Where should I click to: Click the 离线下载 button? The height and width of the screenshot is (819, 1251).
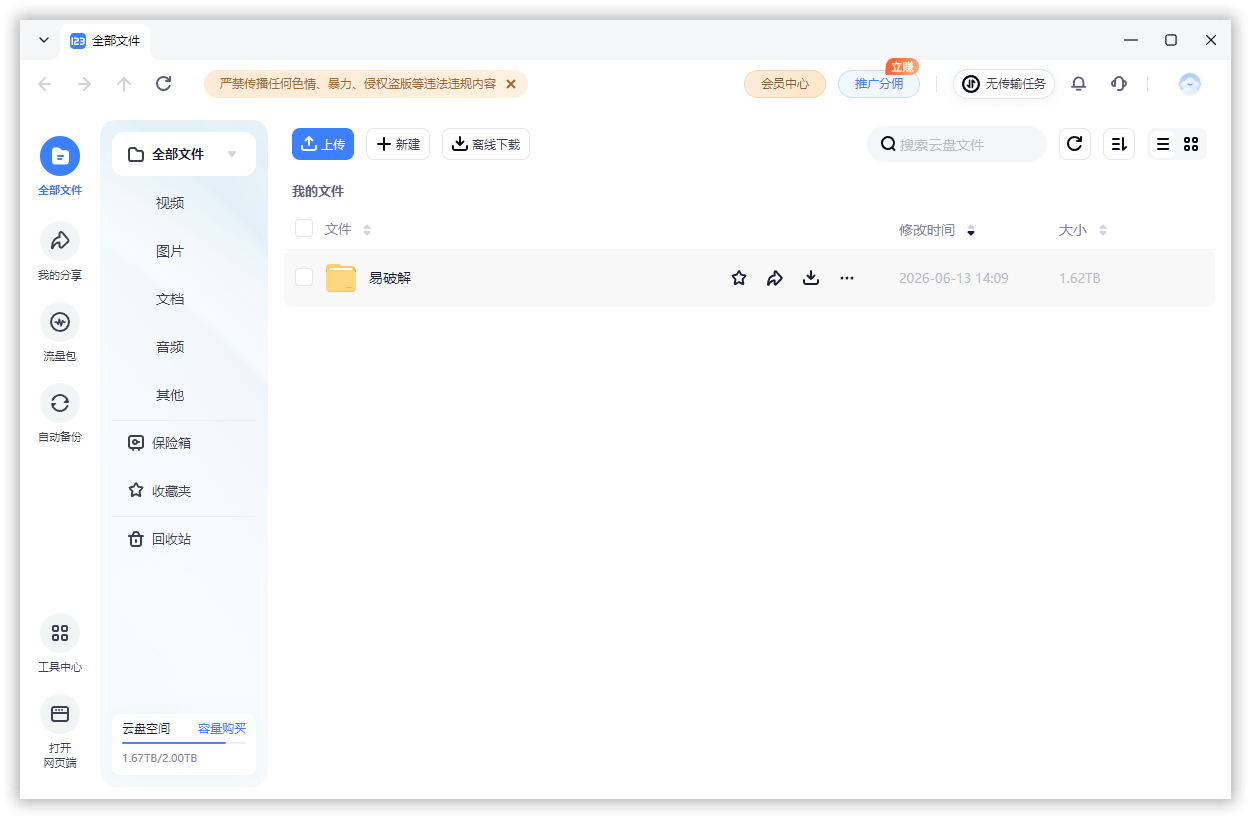(x=486, y=144)
